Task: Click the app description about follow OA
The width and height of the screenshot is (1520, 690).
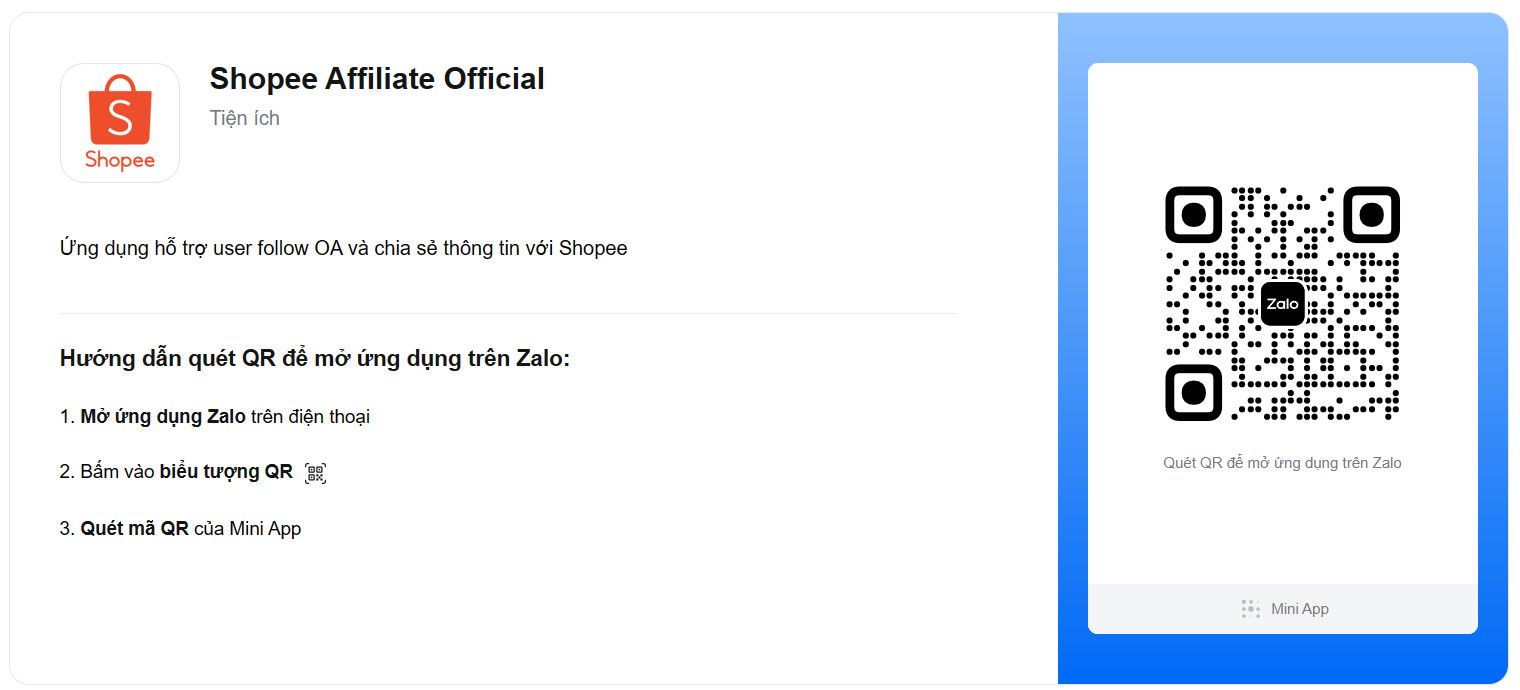Action: pos(344,248)
